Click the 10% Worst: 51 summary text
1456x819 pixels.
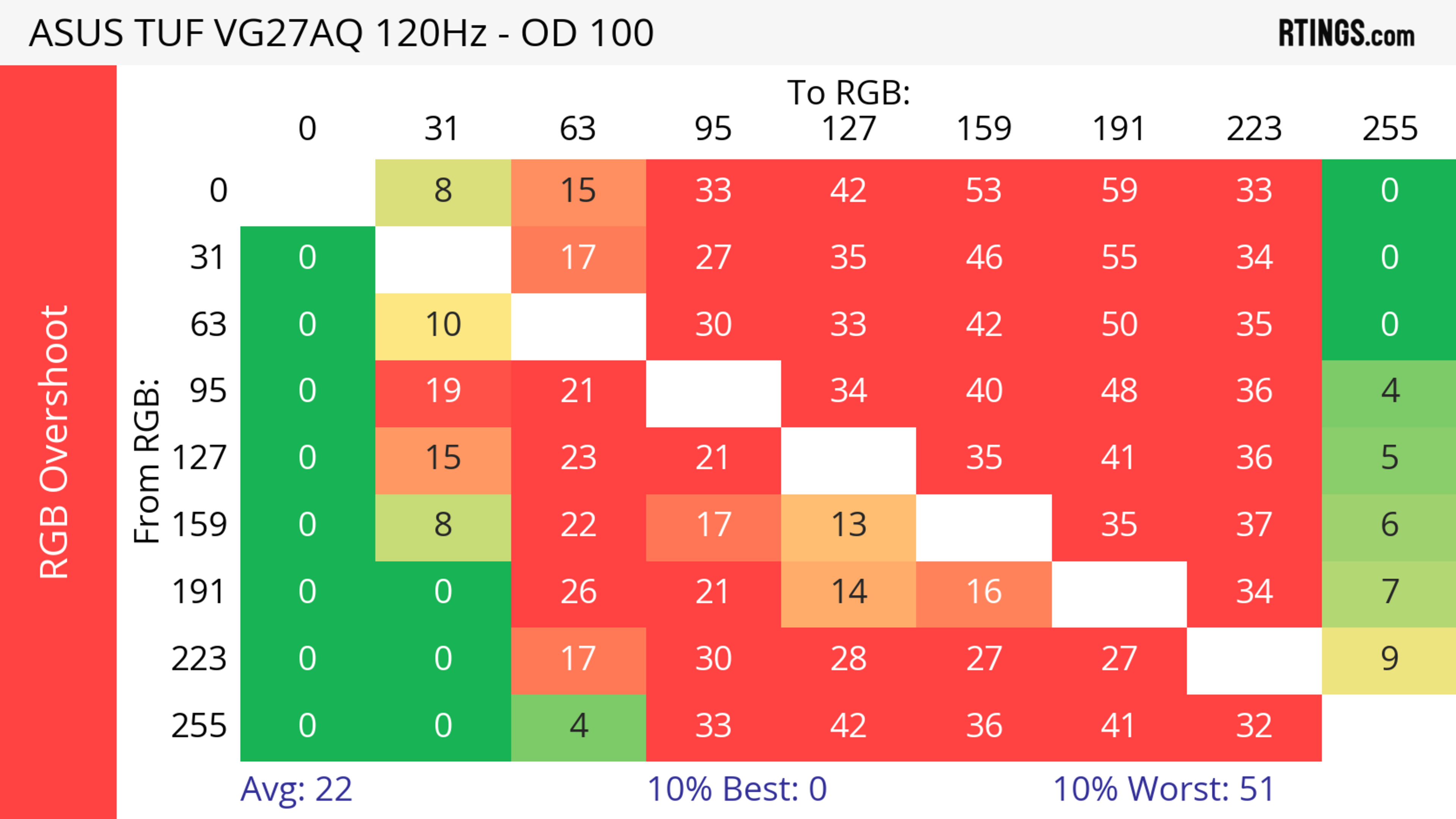[x=1163, y=789]
